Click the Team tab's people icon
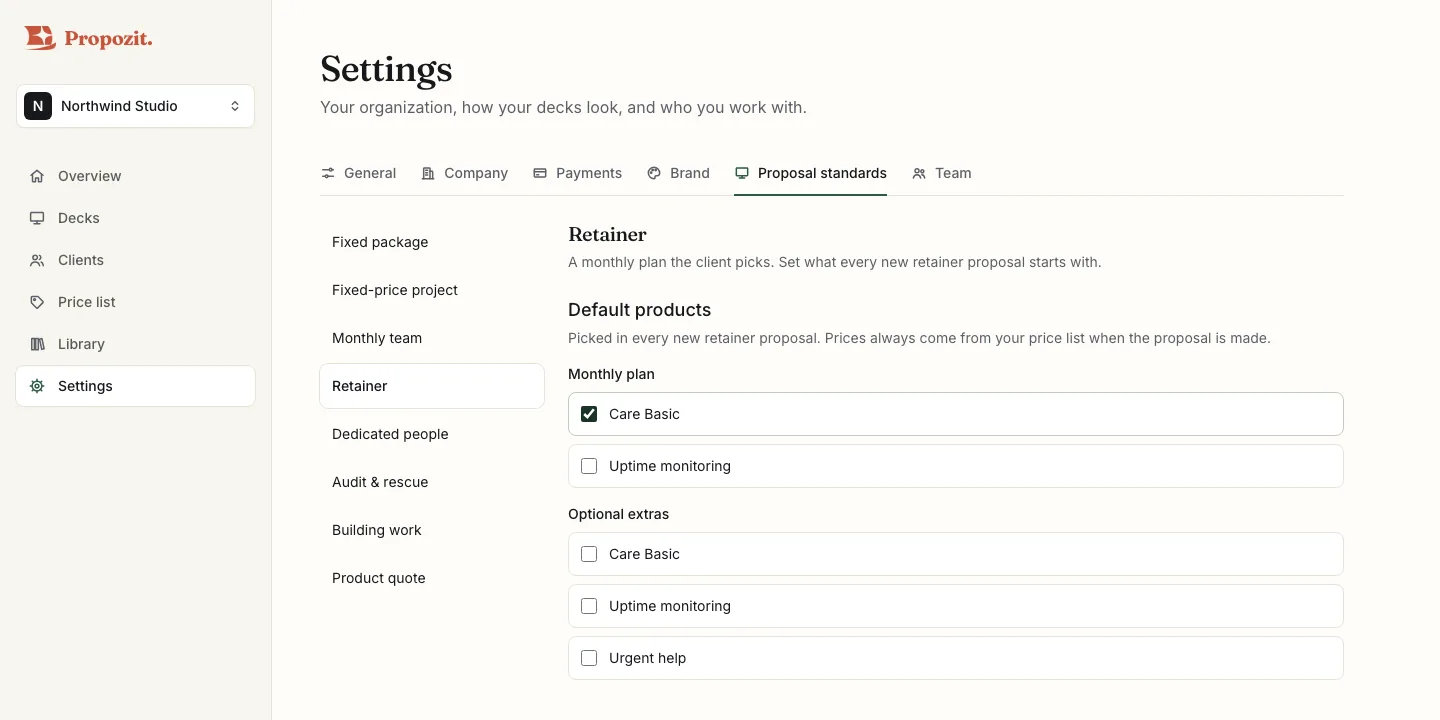The width and height of the screenshot is (1440, 720). 919,173
